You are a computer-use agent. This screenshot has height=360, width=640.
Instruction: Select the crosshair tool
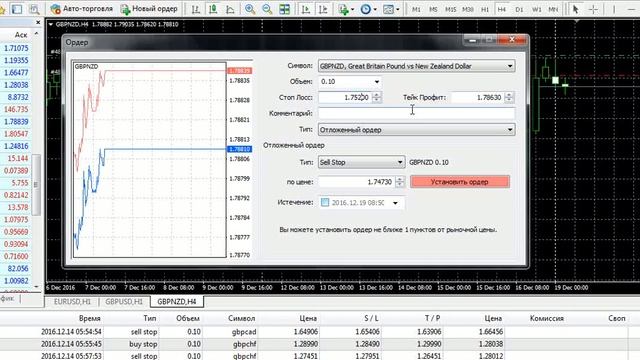pos(593,9)
